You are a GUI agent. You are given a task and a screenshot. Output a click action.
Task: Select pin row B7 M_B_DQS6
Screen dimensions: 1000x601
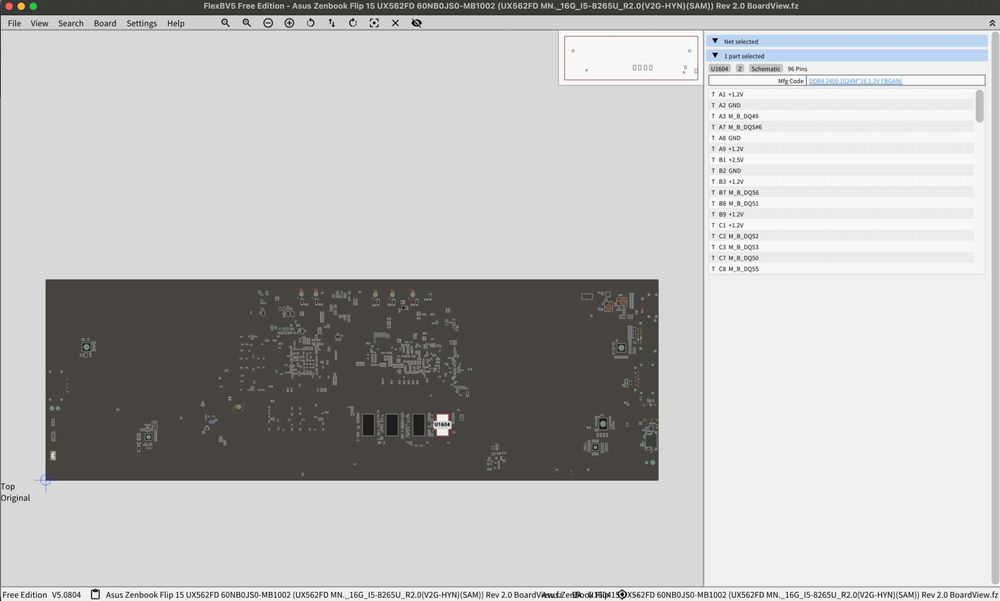pyautogui.click(x=841, y=192)
